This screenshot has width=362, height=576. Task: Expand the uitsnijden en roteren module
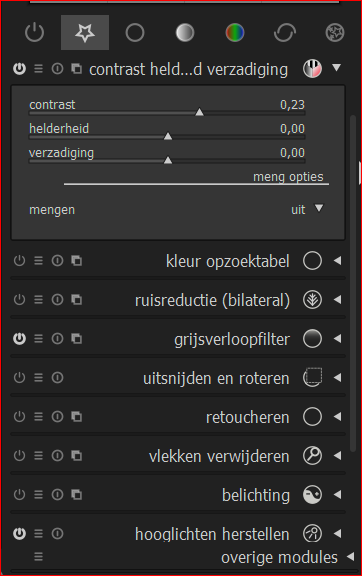pyautogui.click(x=337, y=378)
